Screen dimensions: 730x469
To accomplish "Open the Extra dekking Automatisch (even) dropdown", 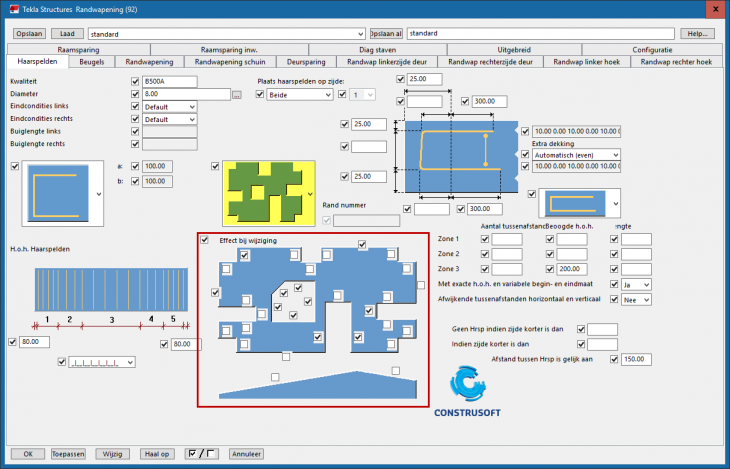I will [x=576, y=155].
